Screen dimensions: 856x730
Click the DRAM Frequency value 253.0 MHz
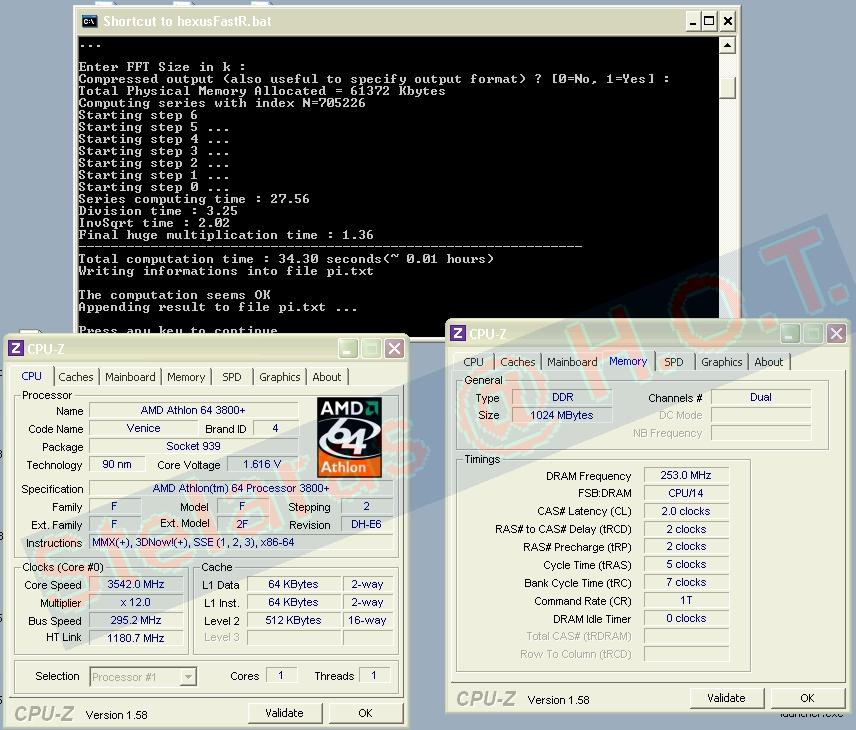(x=686, y=475)
